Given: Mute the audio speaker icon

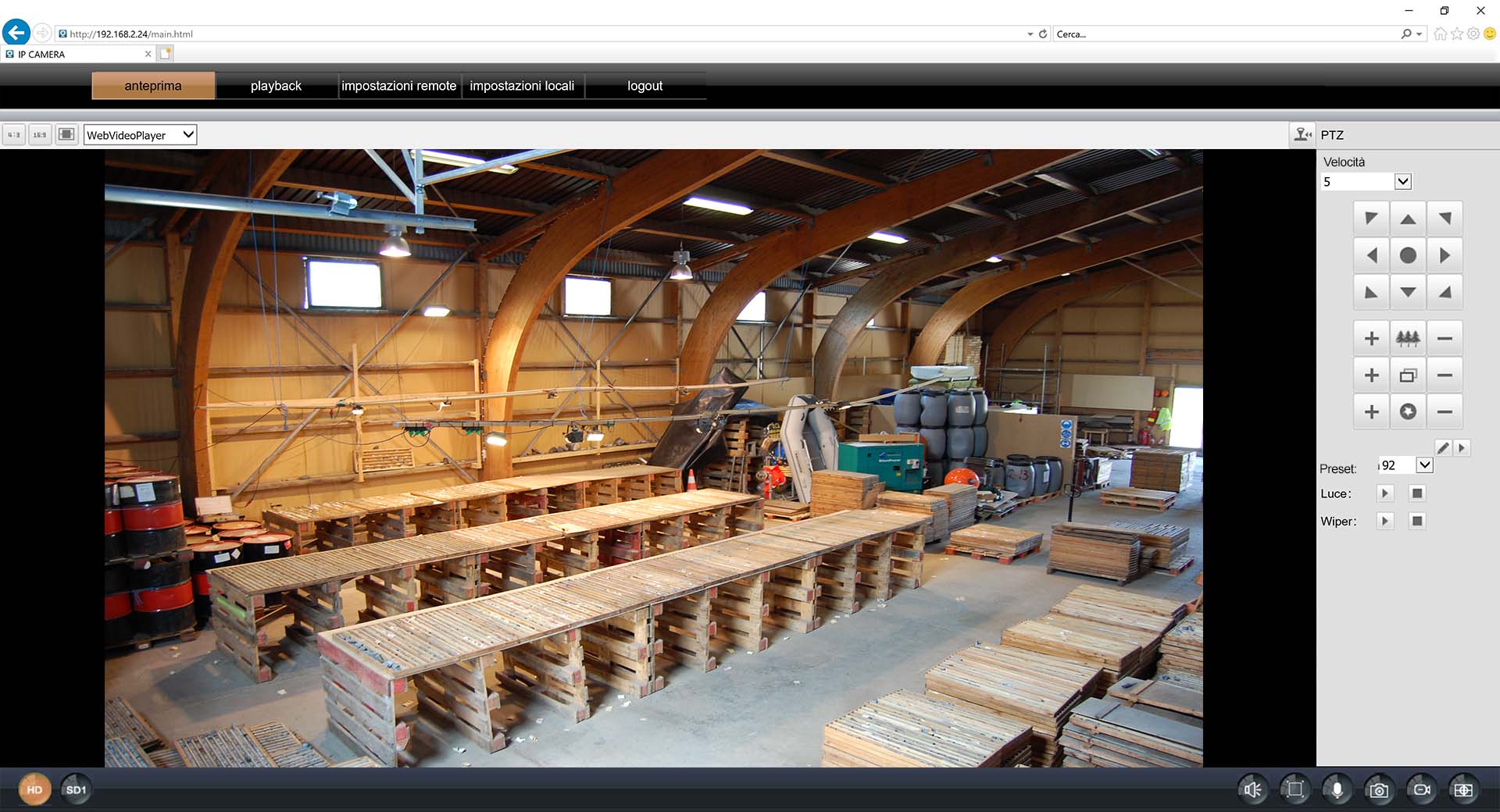Looking at the screenshot, I should click(x=1252, y=790).
